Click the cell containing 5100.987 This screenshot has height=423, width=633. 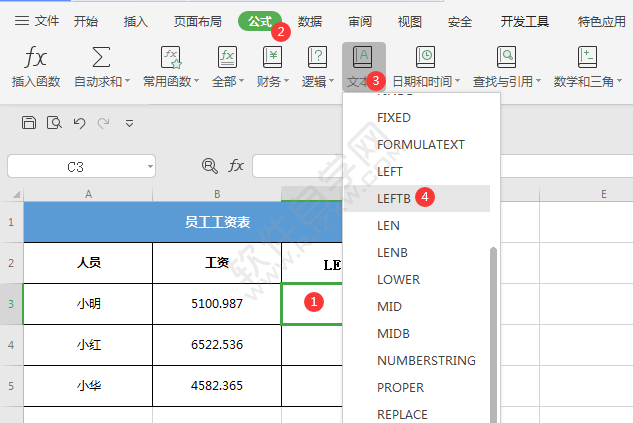point(217,304)
